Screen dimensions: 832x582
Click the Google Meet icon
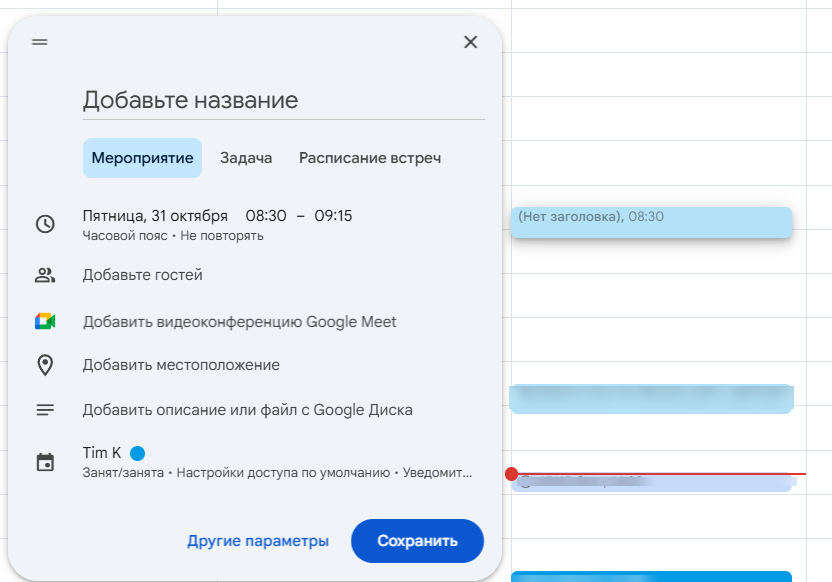(x=46, y=321)
